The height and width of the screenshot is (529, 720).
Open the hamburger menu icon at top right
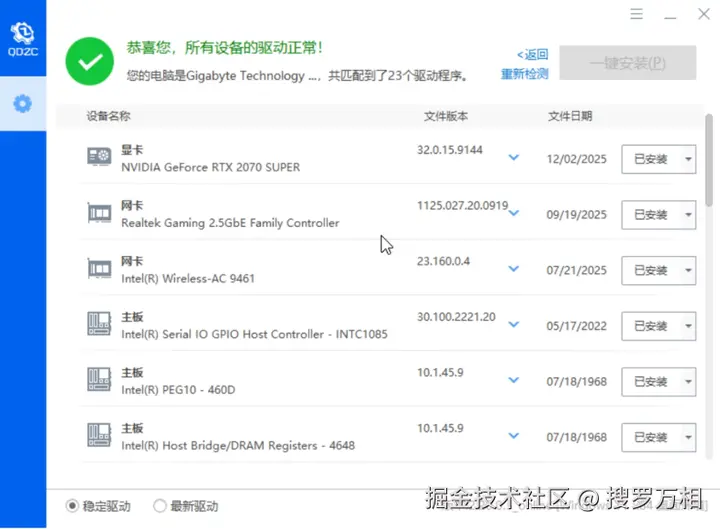(636, 14)
